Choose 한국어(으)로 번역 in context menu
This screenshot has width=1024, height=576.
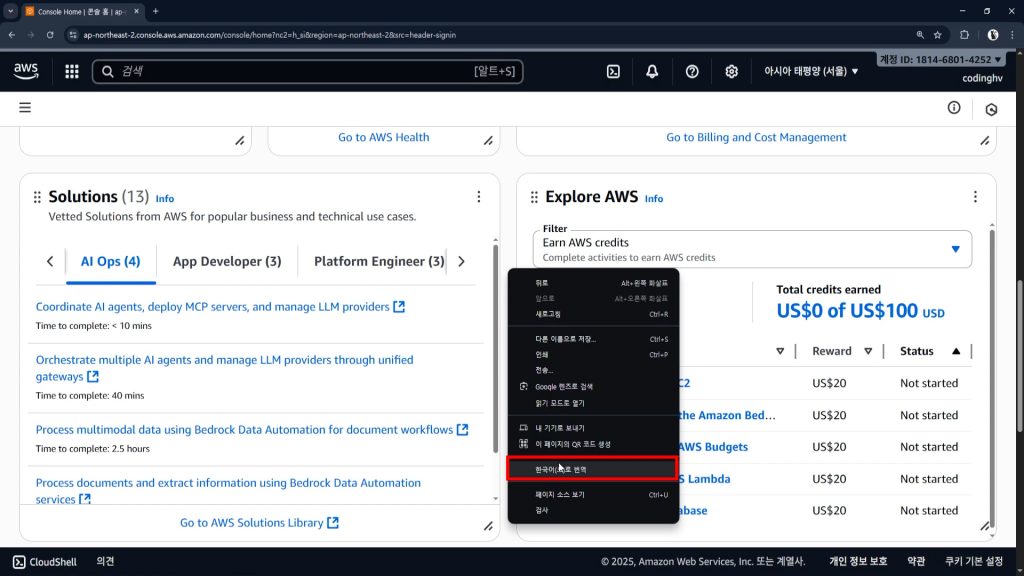[x=592, y=469]
